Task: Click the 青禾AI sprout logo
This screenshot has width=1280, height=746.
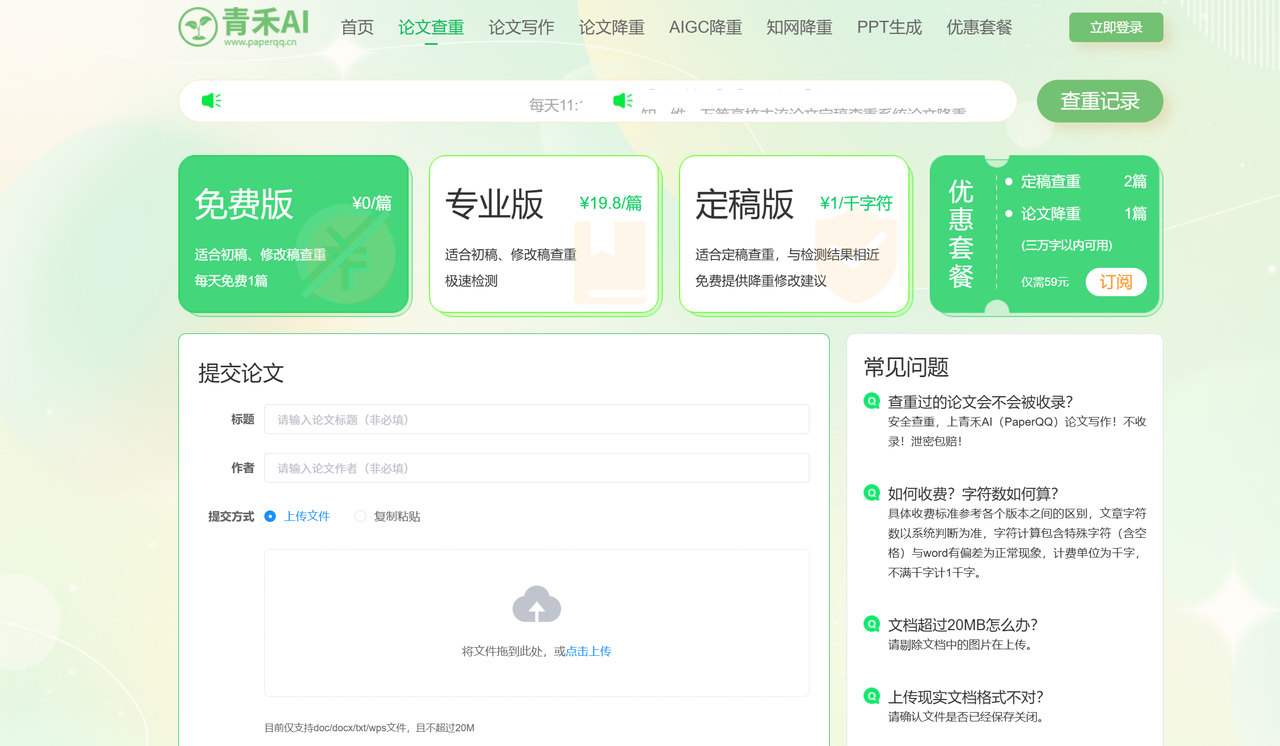Action: click(x=244, y=26)
